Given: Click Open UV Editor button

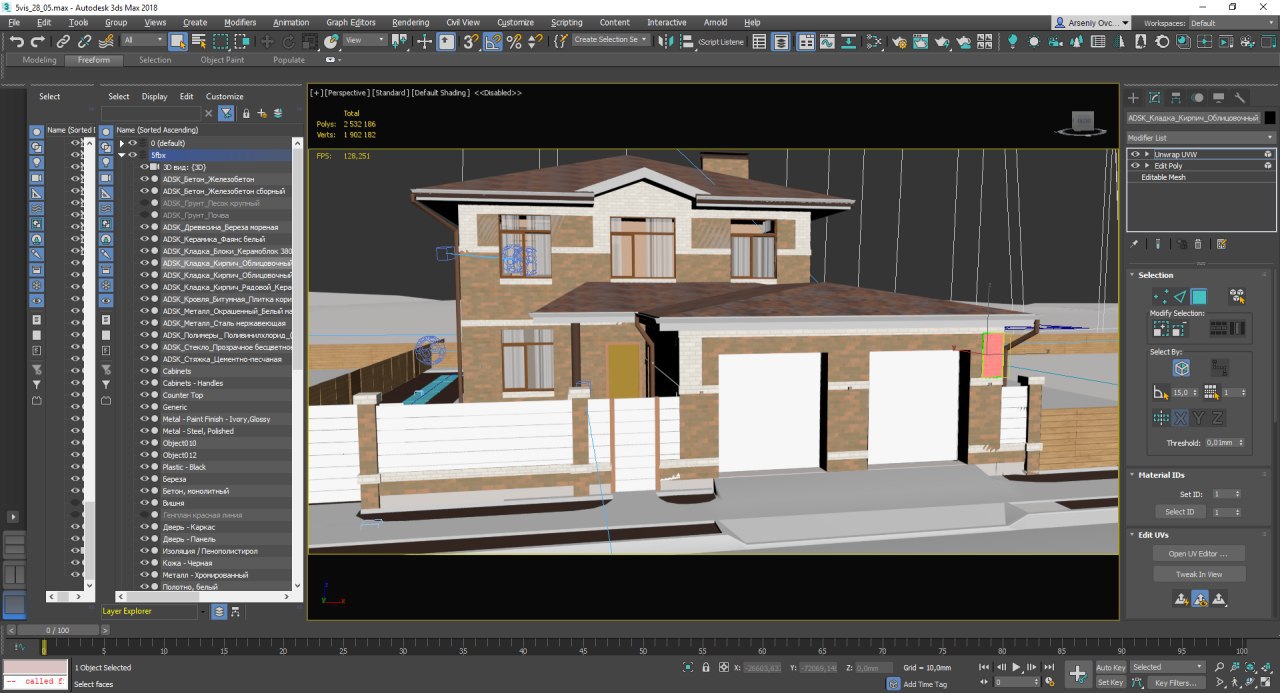Looking at the screenshot, I should click(1198, 553).
